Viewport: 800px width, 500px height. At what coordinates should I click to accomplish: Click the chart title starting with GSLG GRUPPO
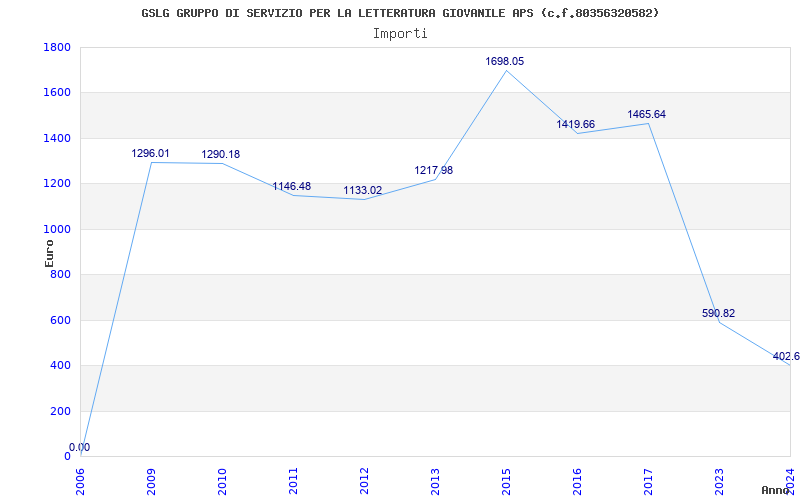click(400, 13)
